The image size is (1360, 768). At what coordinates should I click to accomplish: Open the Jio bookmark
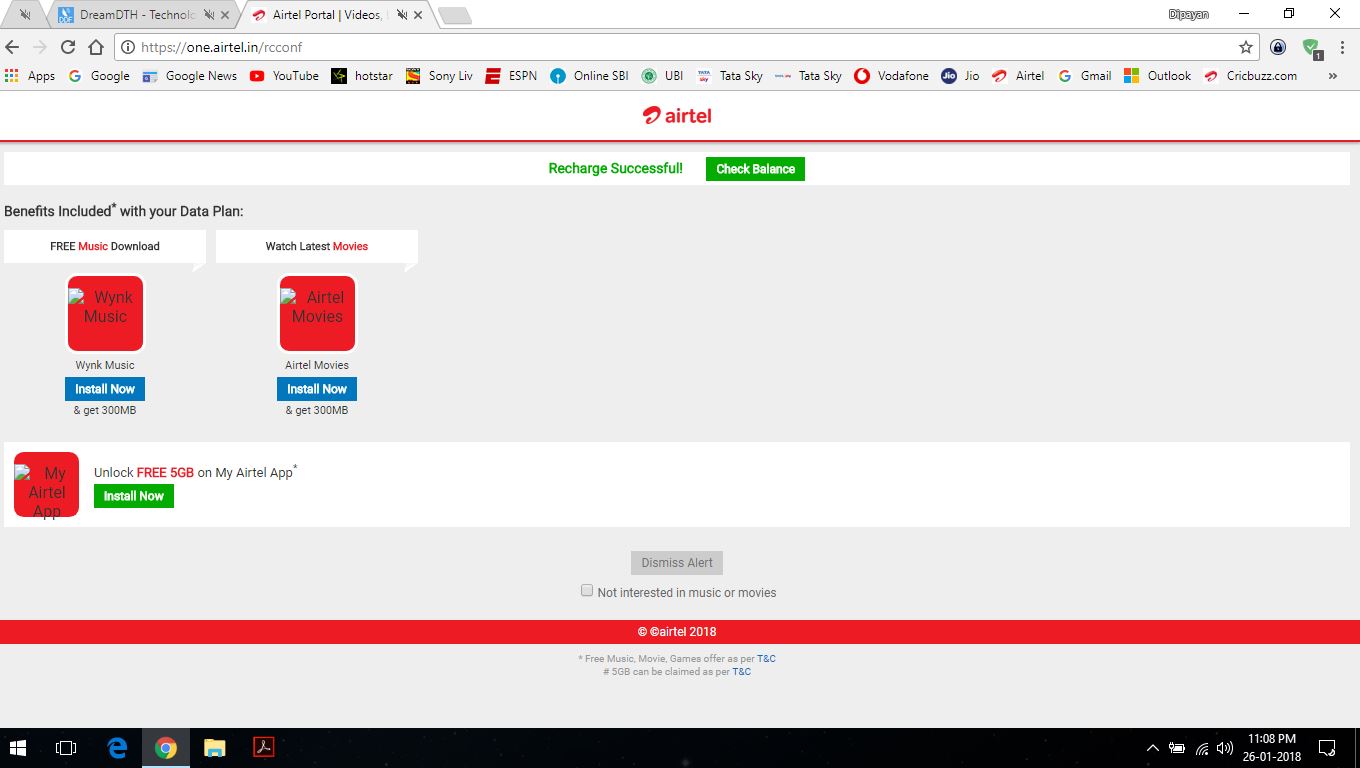961,76
